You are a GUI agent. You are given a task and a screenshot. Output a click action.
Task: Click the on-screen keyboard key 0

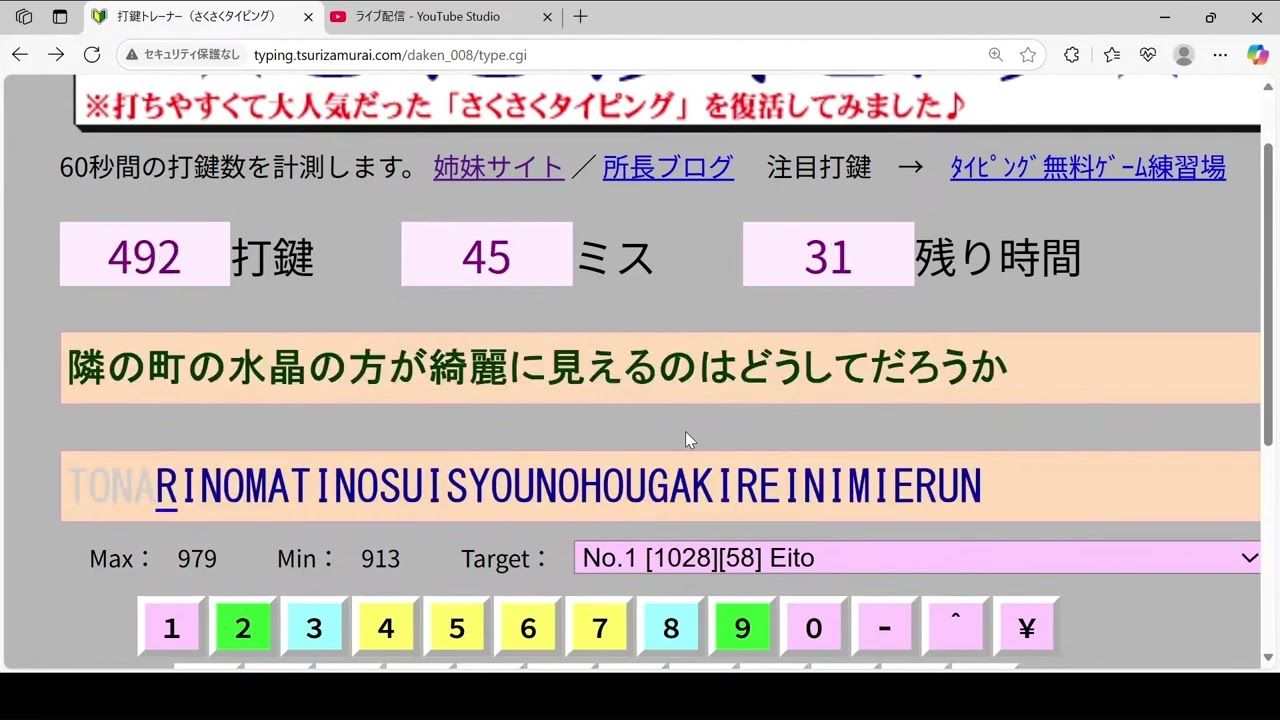pos(813,628)
